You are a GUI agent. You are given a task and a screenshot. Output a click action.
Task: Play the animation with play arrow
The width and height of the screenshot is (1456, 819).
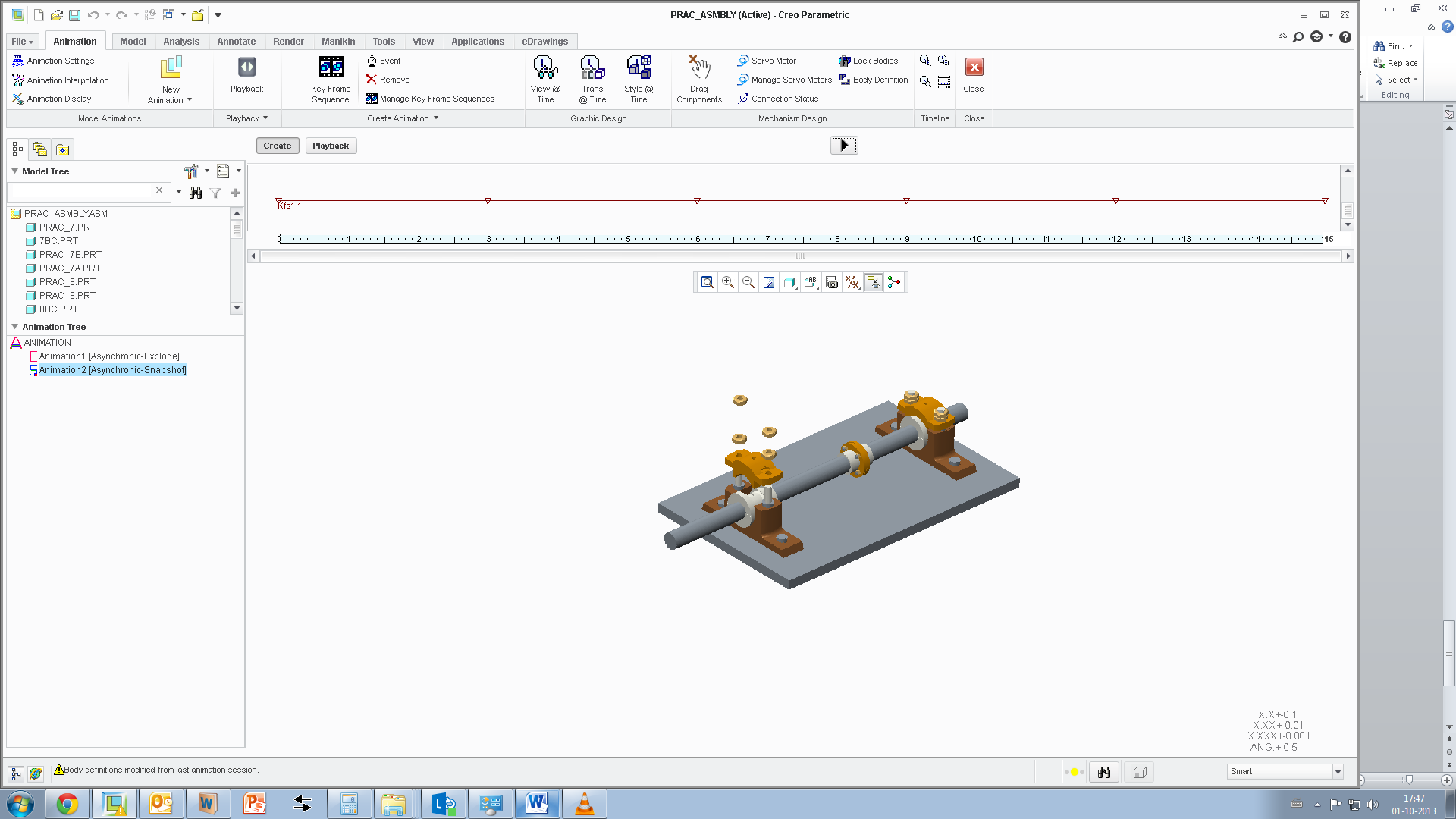tap(844, 146)
